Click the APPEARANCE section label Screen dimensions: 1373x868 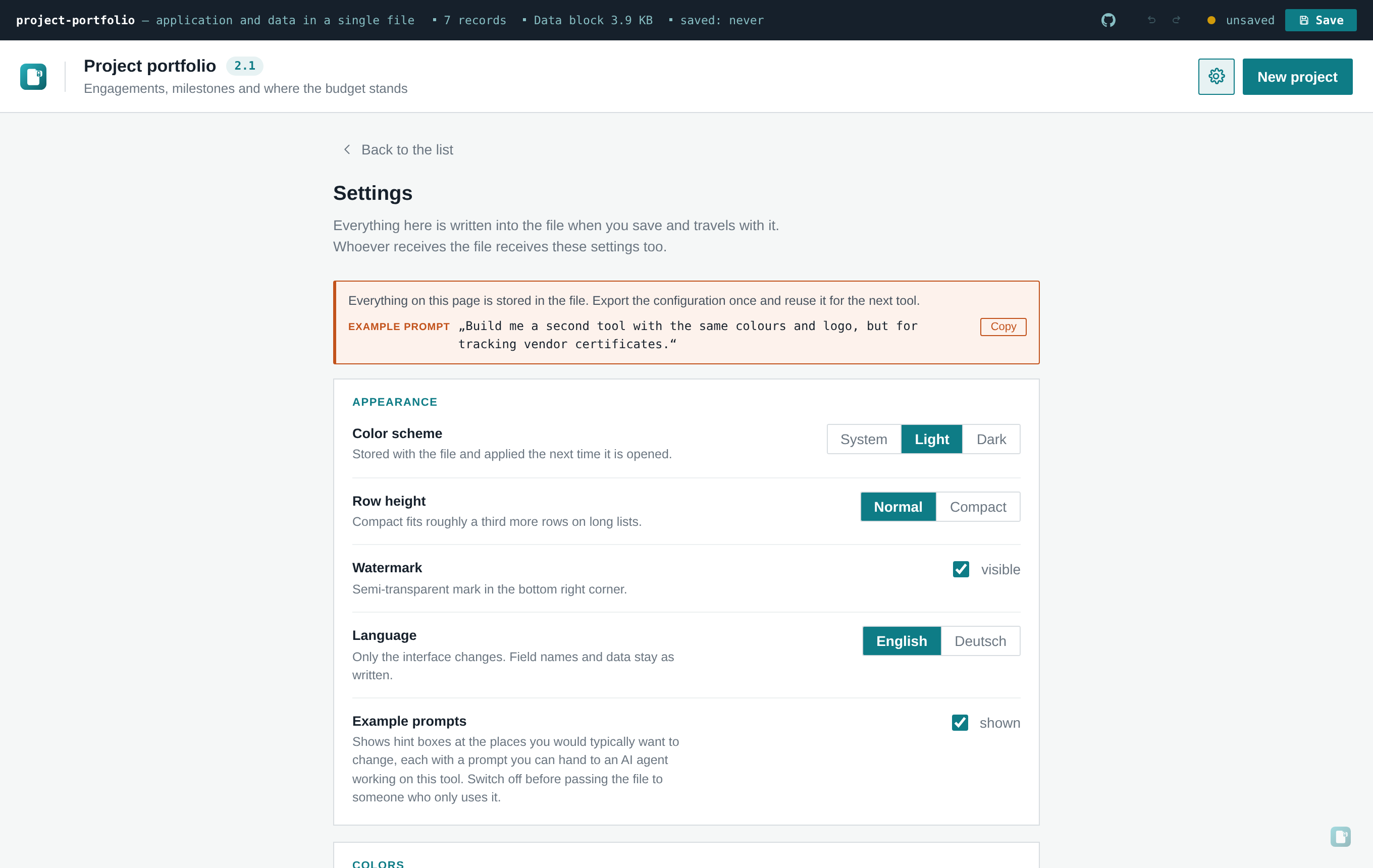(395, 402)
